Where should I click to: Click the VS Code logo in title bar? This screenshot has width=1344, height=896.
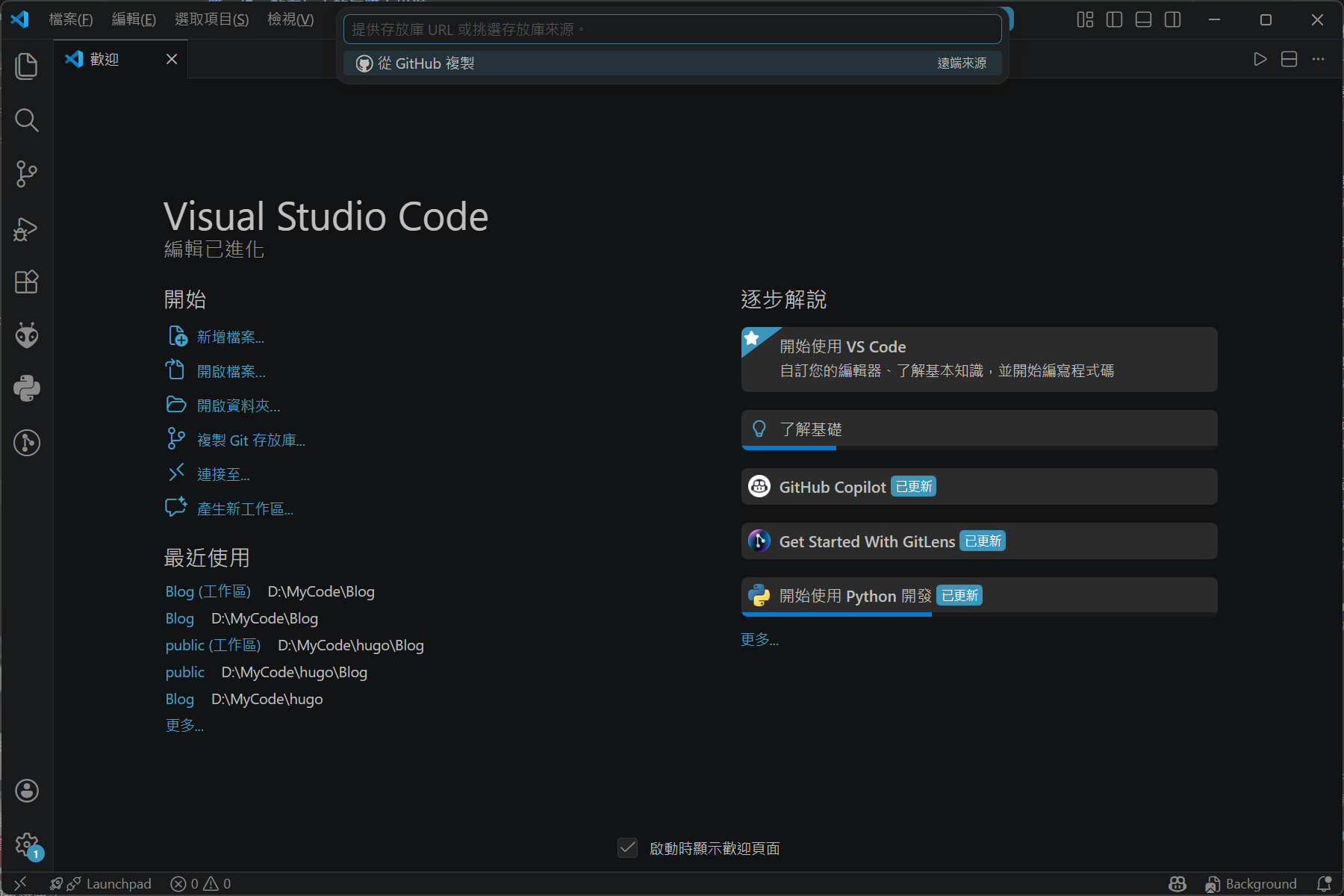pos(19,19)
